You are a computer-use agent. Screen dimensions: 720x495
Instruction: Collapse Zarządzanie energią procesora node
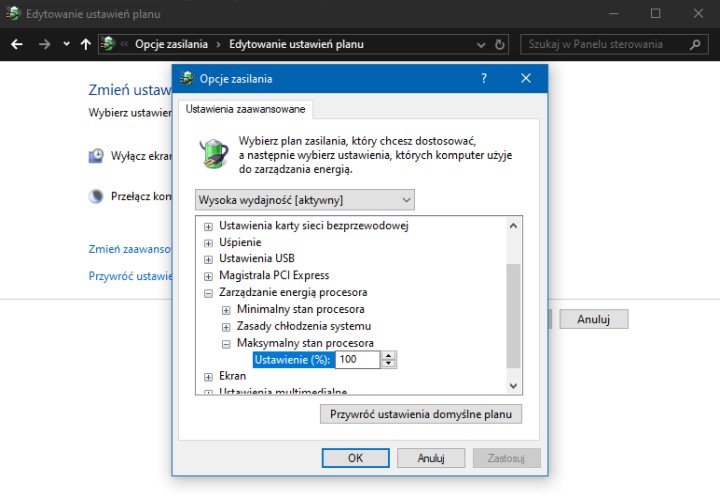point(209,293)
